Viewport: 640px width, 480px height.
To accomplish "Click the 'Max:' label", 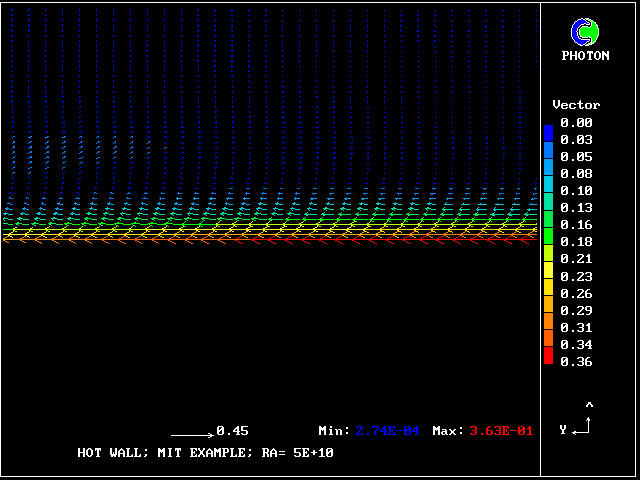I will click(x=448, y=431).
